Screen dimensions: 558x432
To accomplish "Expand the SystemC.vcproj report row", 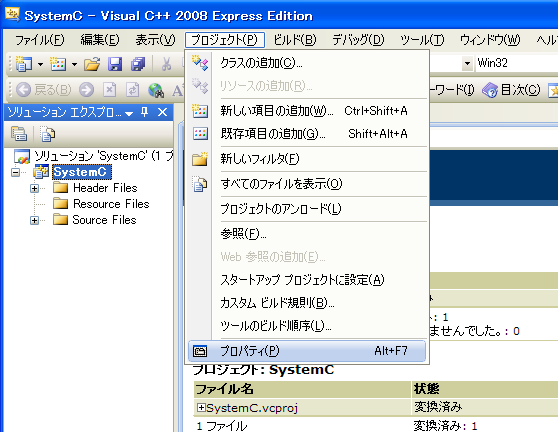I will 201,407.
